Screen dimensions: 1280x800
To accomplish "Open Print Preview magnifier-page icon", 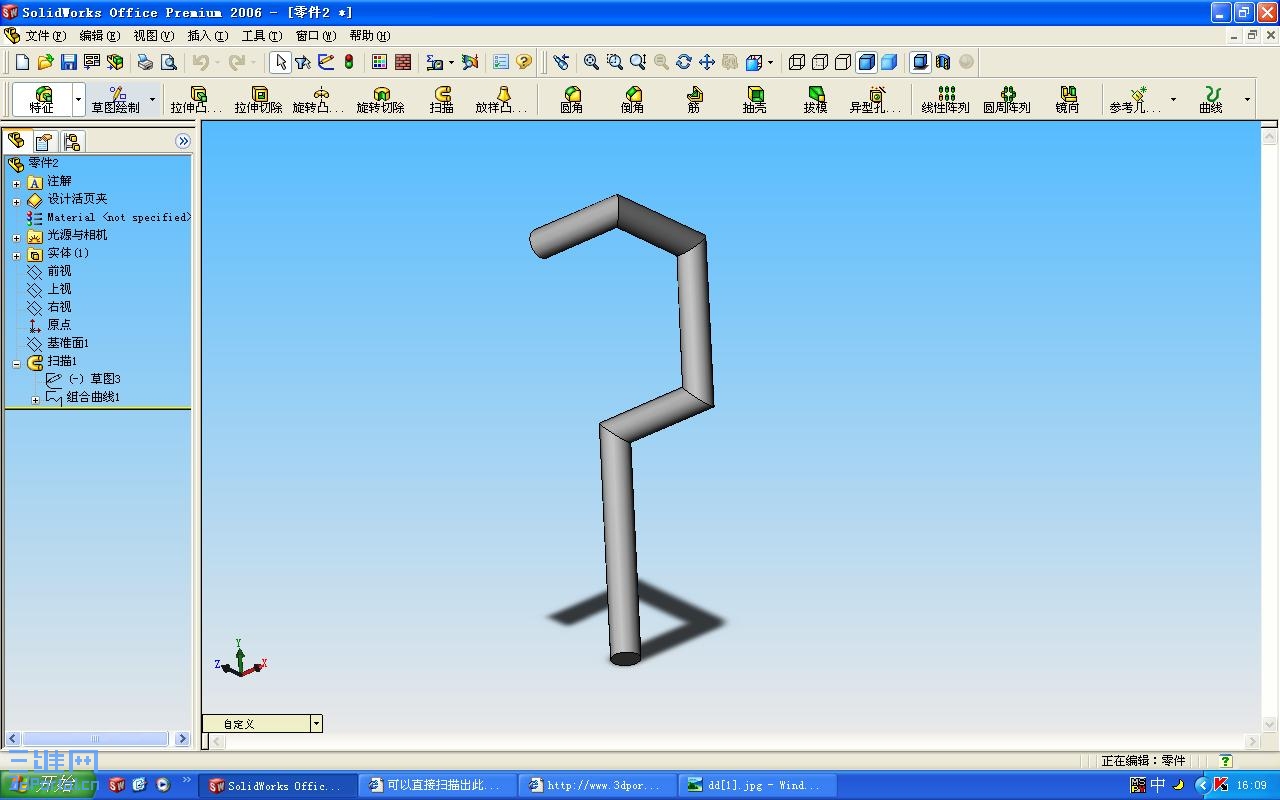I will [169, 62].
